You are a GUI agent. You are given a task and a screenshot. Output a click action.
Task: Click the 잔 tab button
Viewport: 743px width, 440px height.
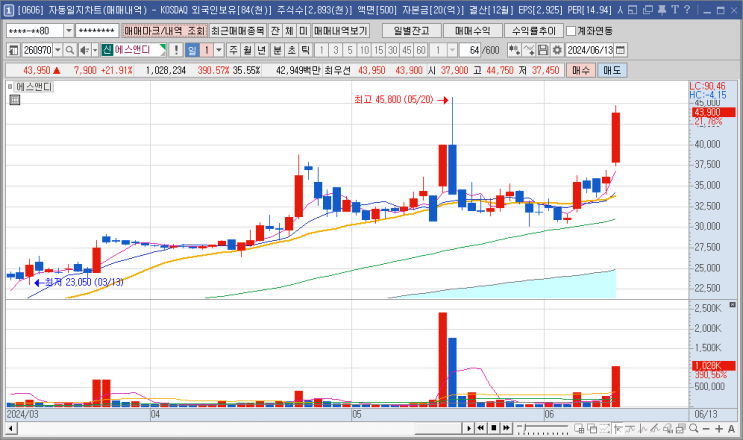coord(275,31)
